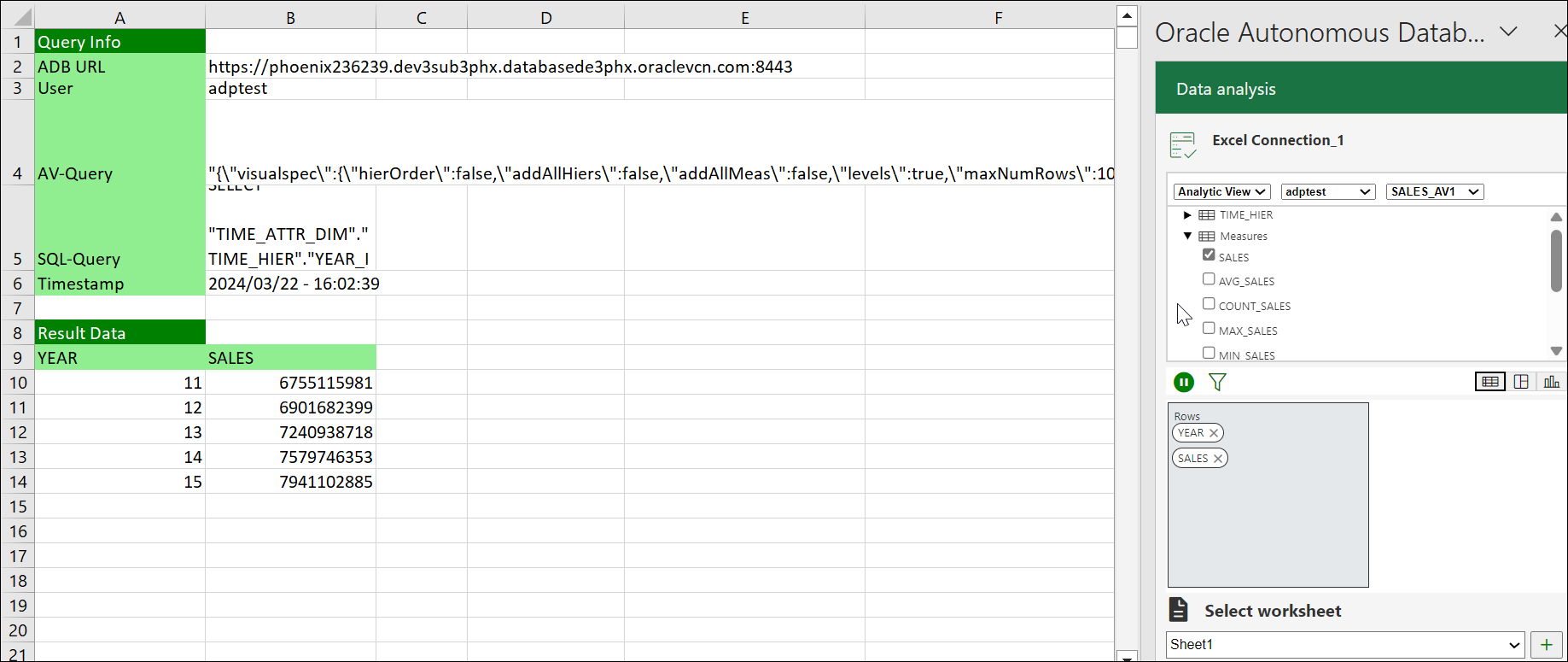Click the Select worksheet document icon
The height and width of the screenshot is (662, 1568).
pyautogui.click(x=1179, y=610)
